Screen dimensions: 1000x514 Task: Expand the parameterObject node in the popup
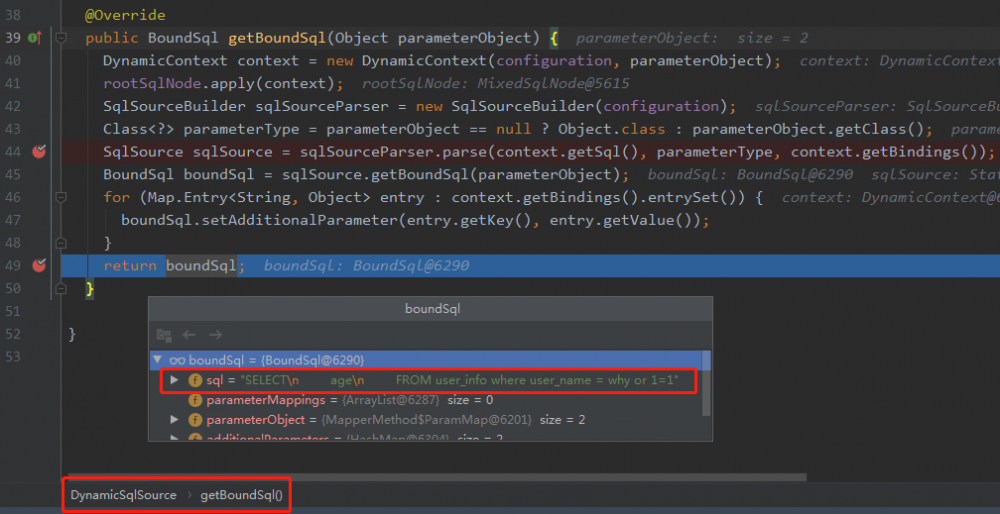pos(175,420)
